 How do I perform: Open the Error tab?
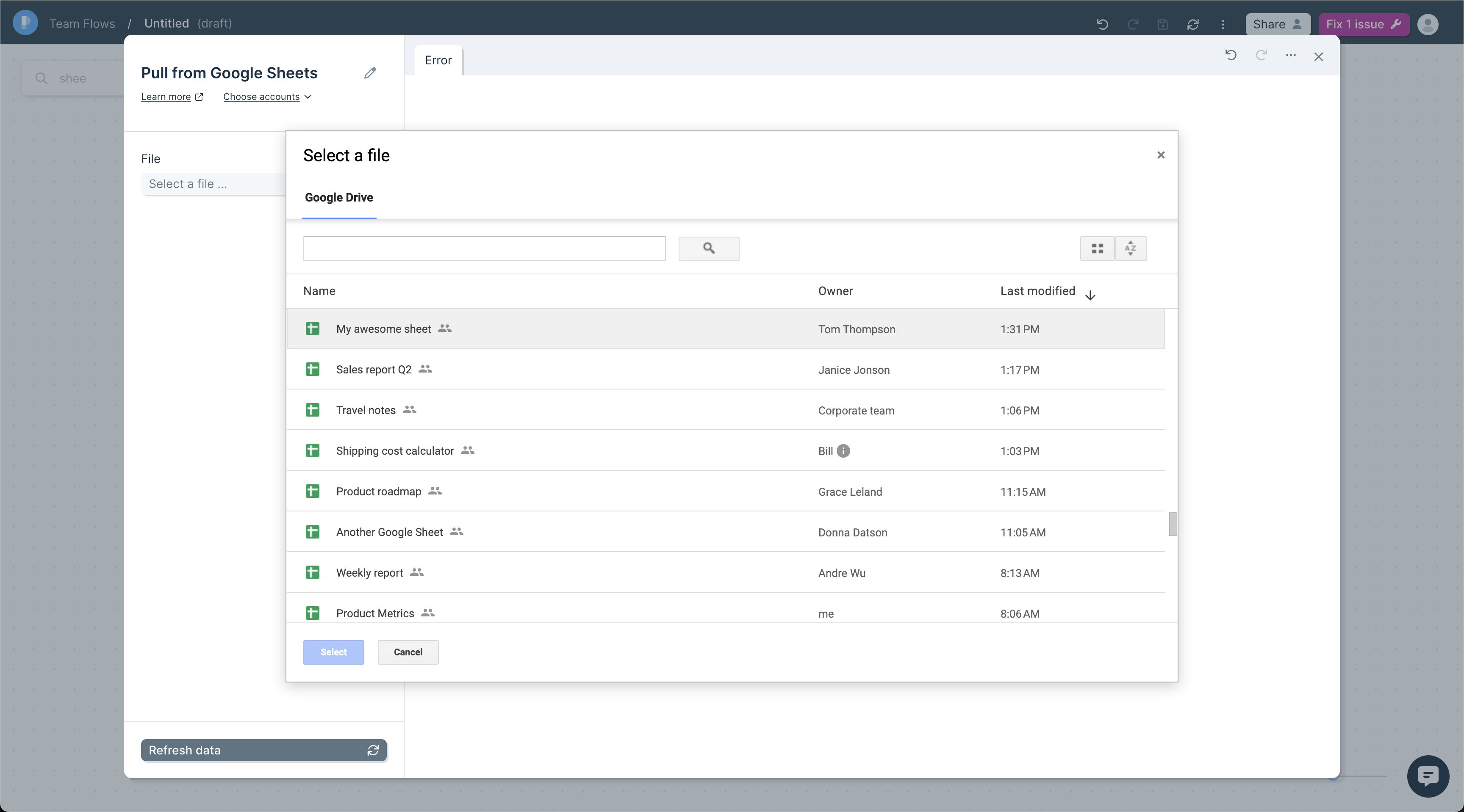coord(438,60)
